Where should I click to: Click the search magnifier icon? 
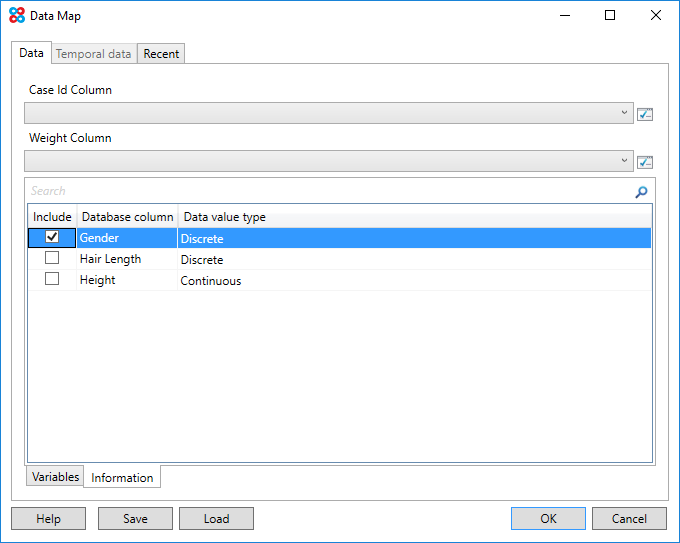(x=641, y=192)
